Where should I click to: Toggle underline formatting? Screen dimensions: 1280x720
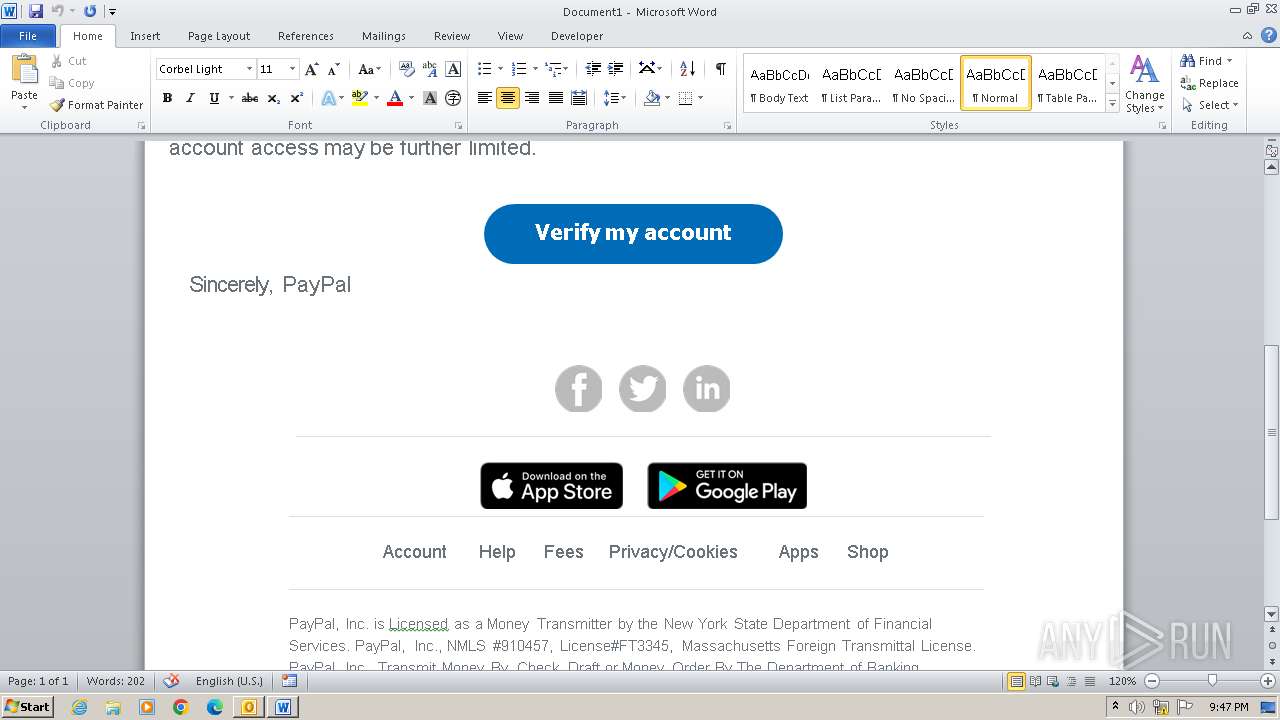(x=214, y=98)
